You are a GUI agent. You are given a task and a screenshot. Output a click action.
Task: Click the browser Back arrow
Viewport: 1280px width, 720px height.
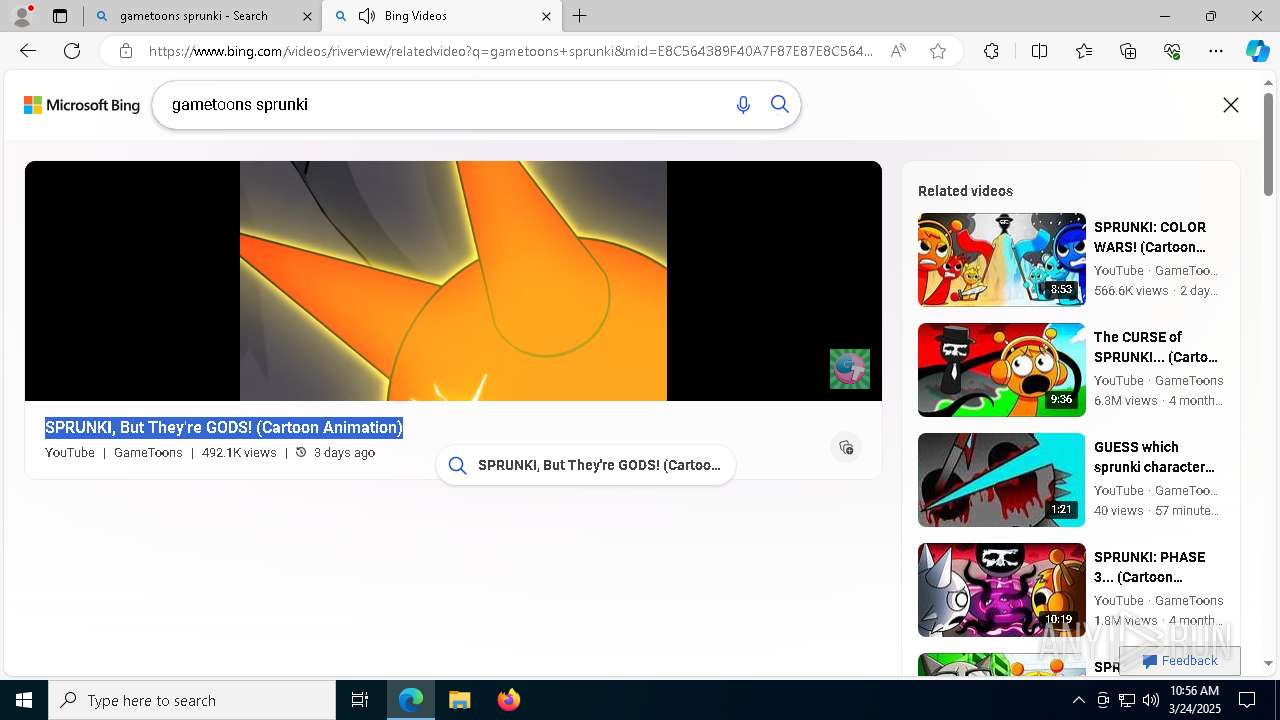tap(28, 51)
